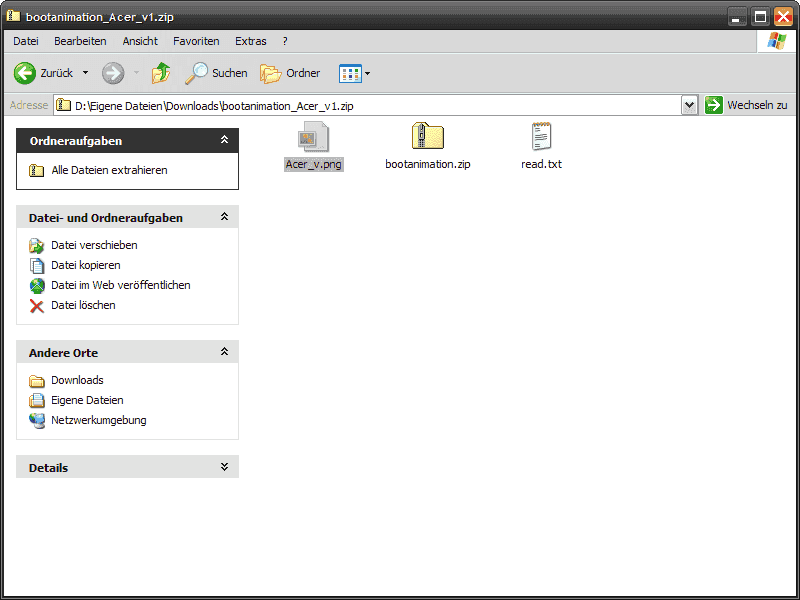
Task: Collapse Datei- und Ordneraufgaben panel
Action: [224, 217]
